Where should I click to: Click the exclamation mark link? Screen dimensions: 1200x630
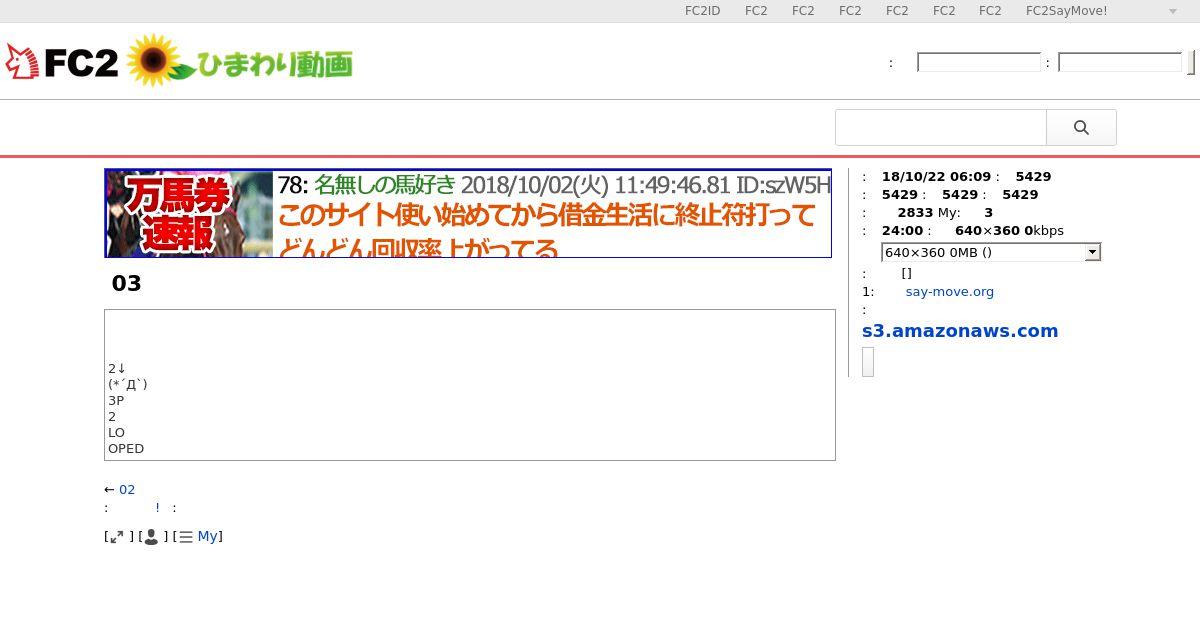(157, 508)
